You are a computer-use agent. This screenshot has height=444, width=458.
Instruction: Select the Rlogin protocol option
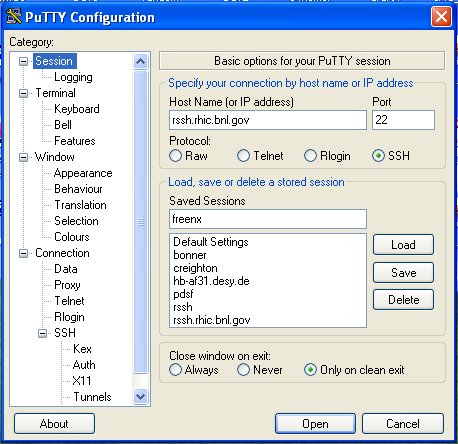pyautogui.click(x=310, y=156)
